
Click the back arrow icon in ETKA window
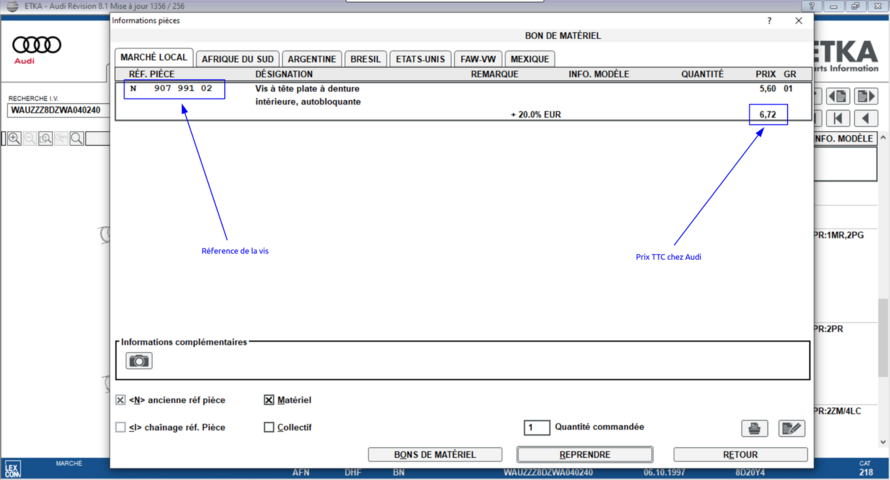coord(866,119)
